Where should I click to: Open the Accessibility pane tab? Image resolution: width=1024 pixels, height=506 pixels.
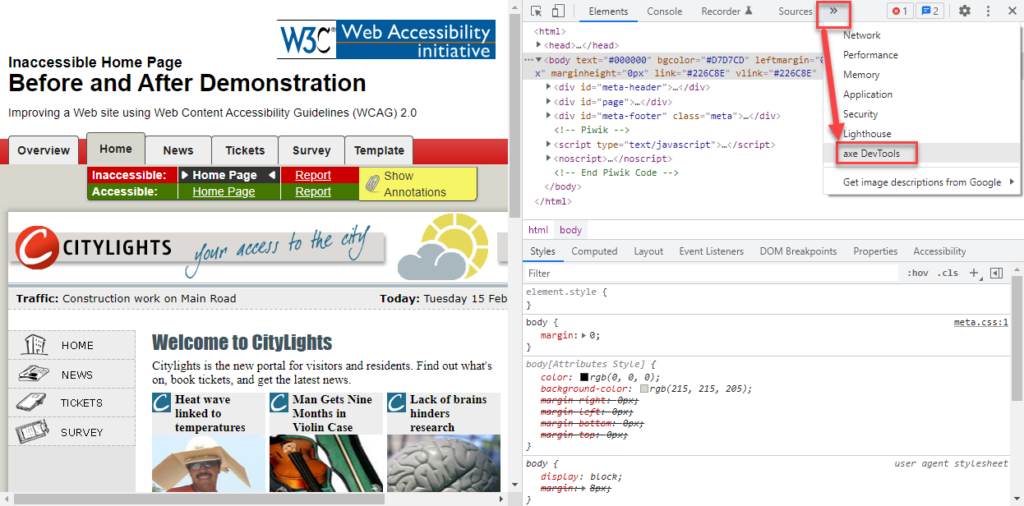939,251
